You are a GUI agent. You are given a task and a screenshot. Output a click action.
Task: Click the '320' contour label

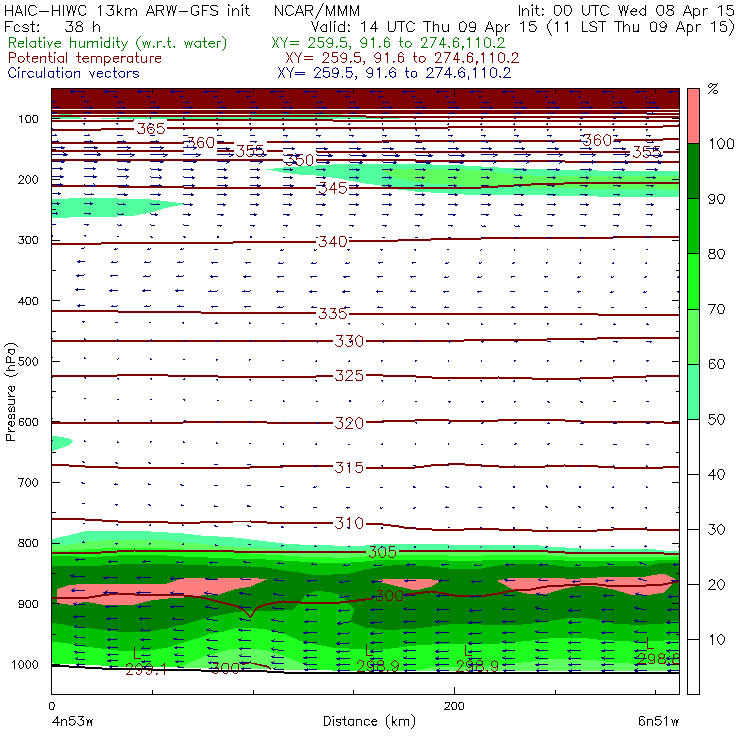(349, 423)
